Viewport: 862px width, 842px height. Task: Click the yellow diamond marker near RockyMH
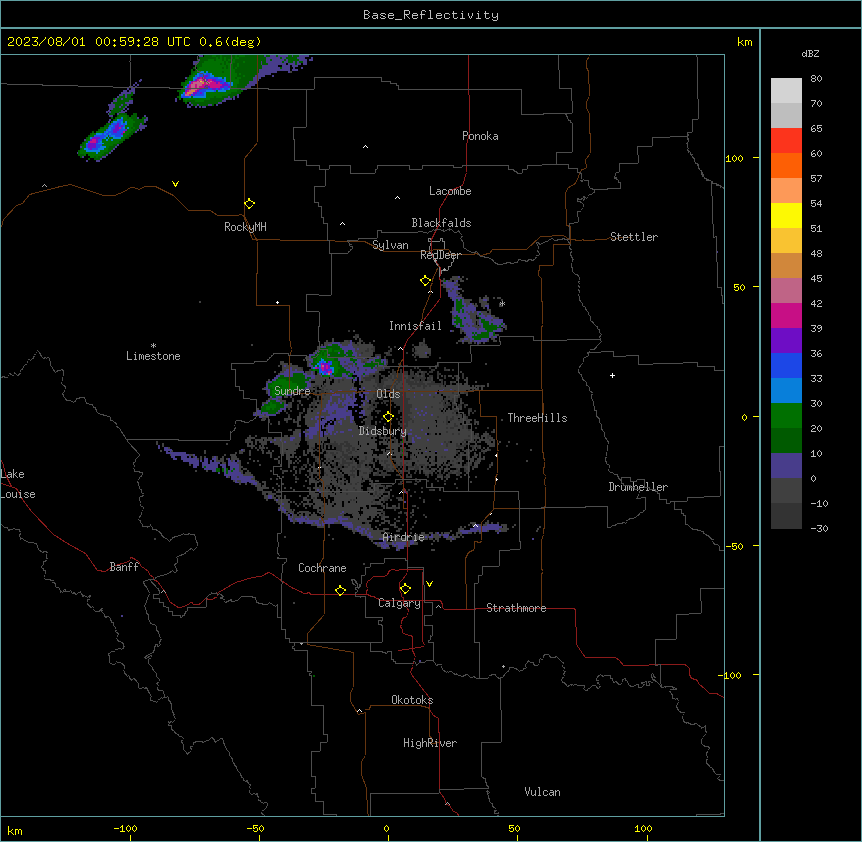(x=249, y=204)
